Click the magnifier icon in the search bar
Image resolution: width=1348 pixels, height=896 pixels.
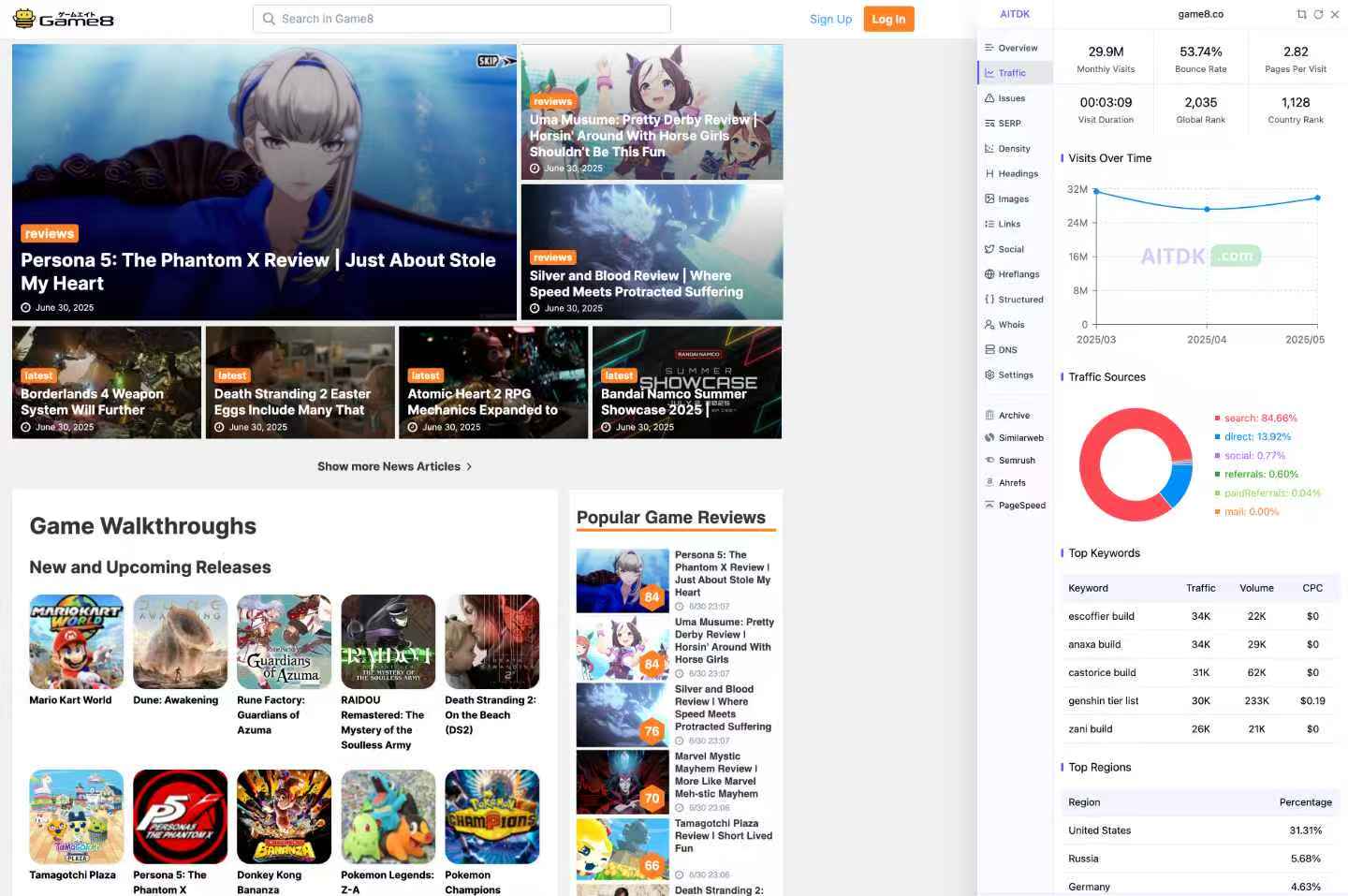[x=269, y=19]
